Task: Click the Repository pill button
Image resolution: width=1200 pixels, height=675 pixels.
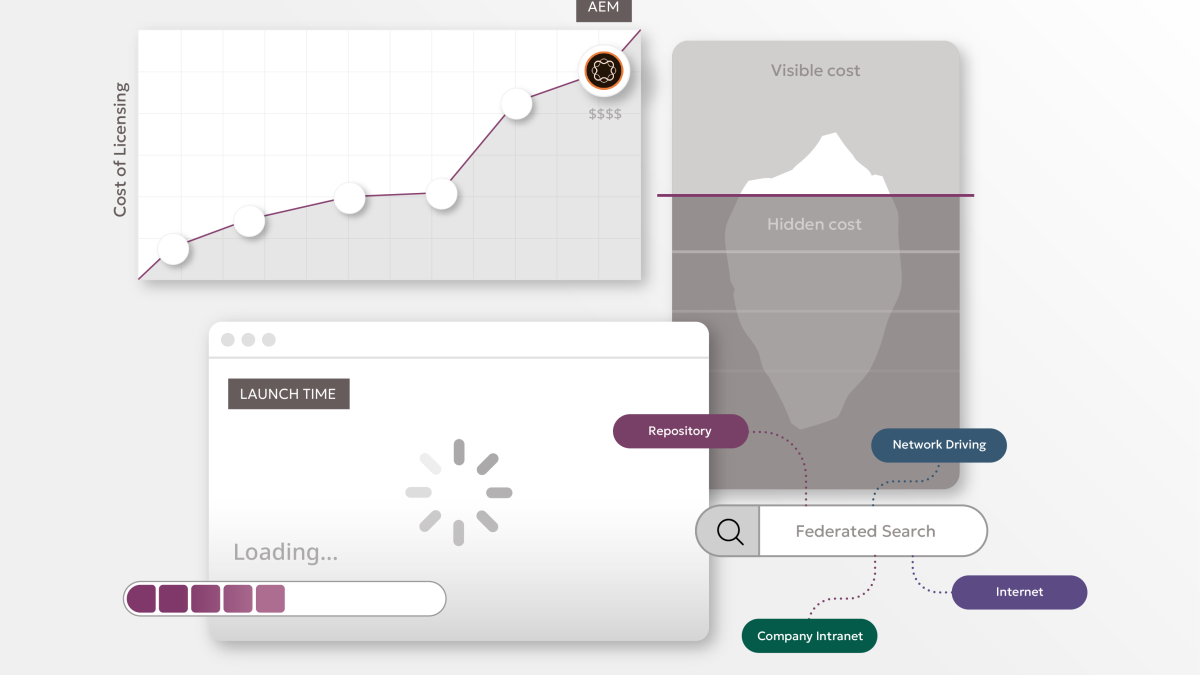Action: click(x=680, y=431)
